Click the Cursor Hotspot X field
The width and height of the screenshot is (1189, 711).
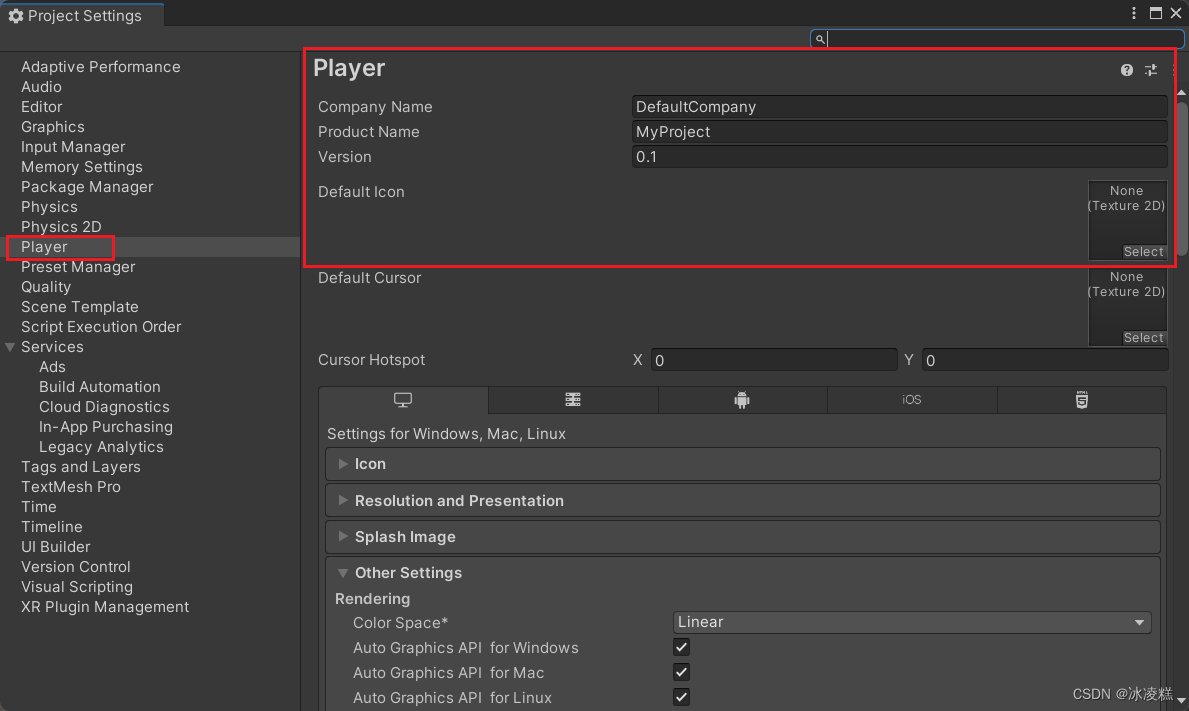(x=774, y=360)
